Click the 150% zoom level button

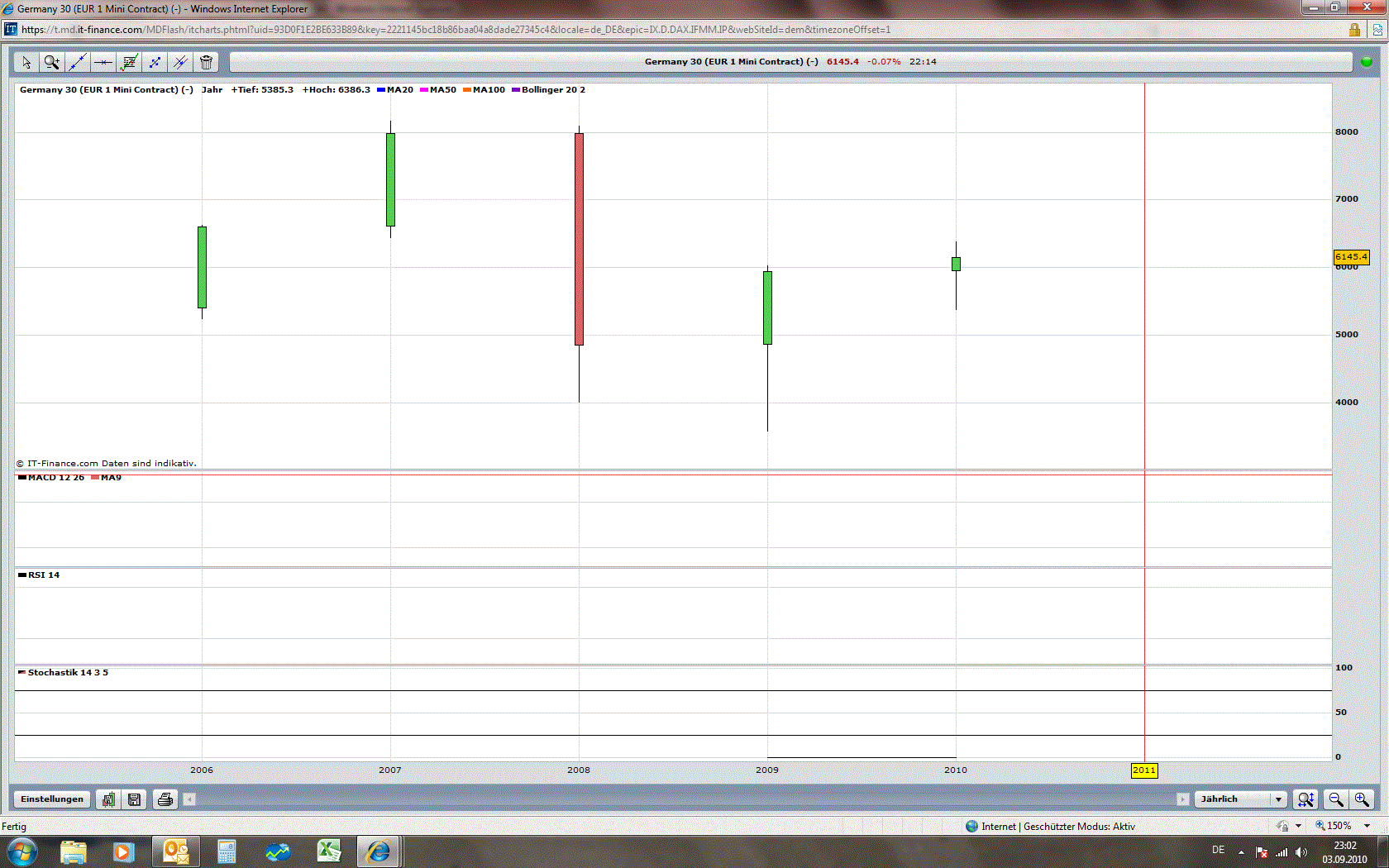(x=1334, y=826)
